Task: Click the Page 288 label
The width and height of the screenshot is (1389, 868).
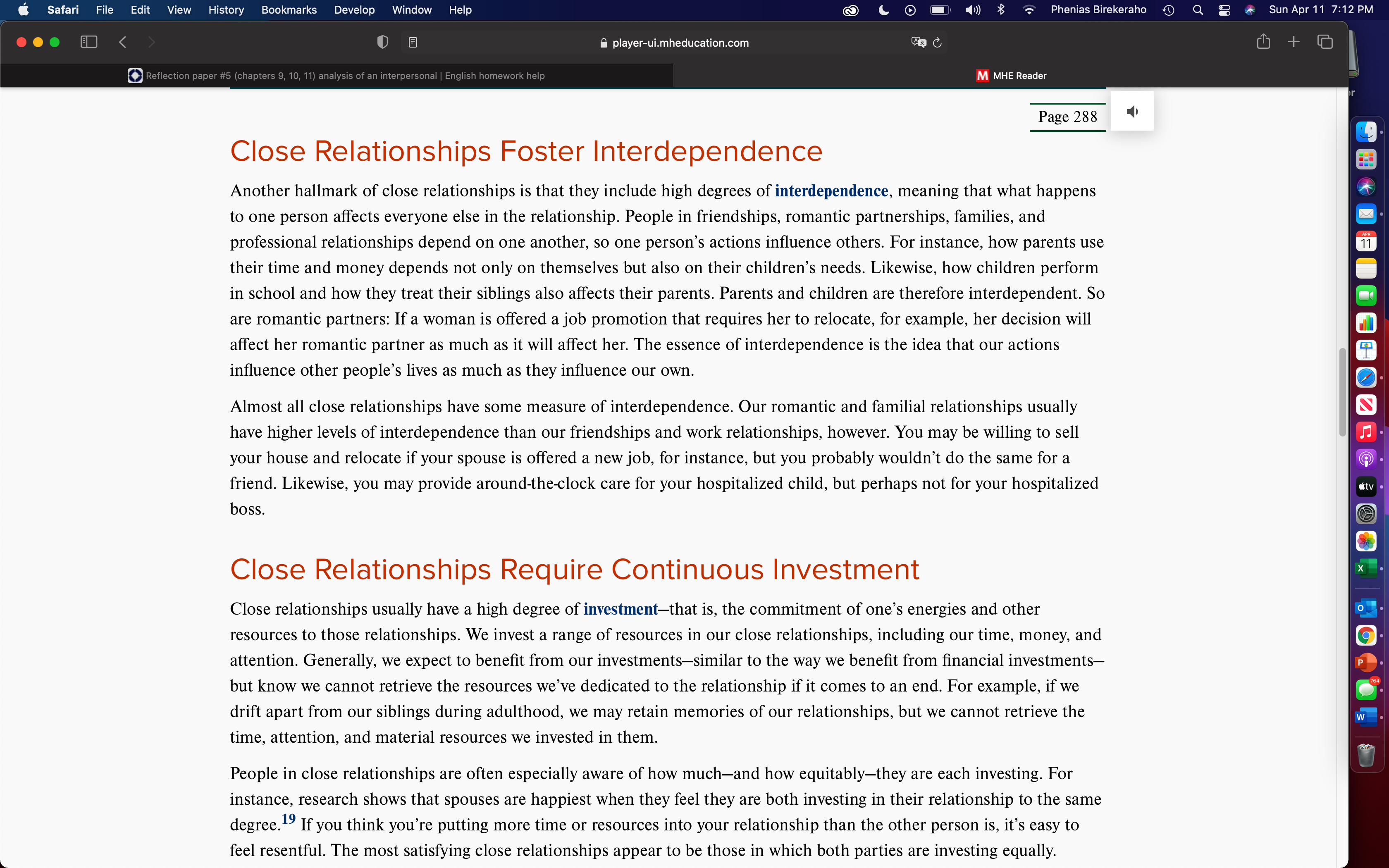Action: (1067, 117)
